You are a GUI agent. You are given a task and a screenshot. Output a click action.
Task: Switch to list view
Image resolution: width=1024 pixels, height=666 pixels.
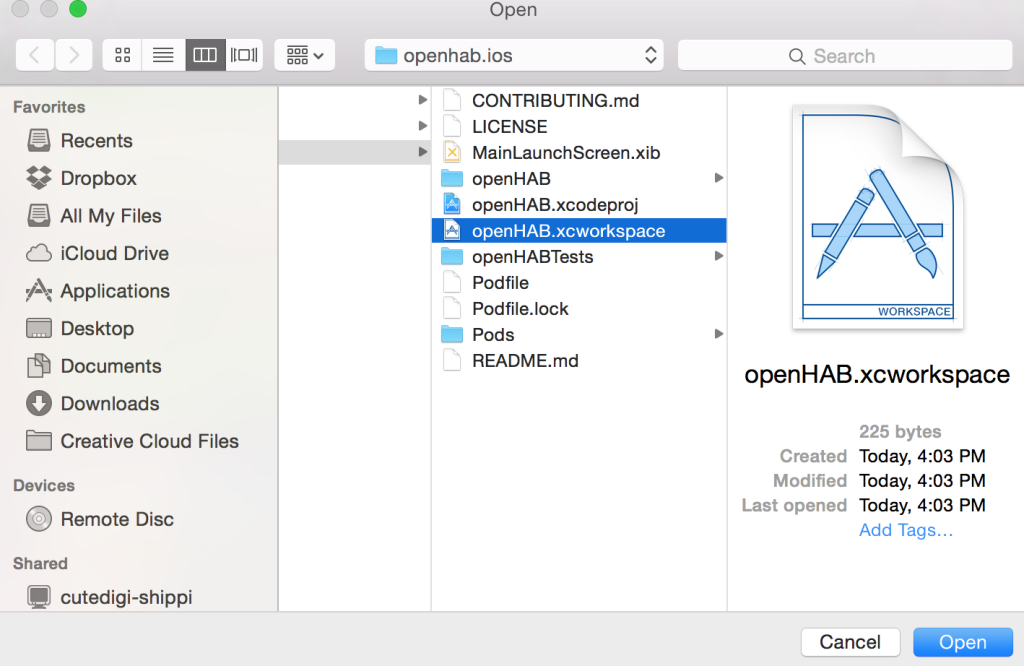163,55
